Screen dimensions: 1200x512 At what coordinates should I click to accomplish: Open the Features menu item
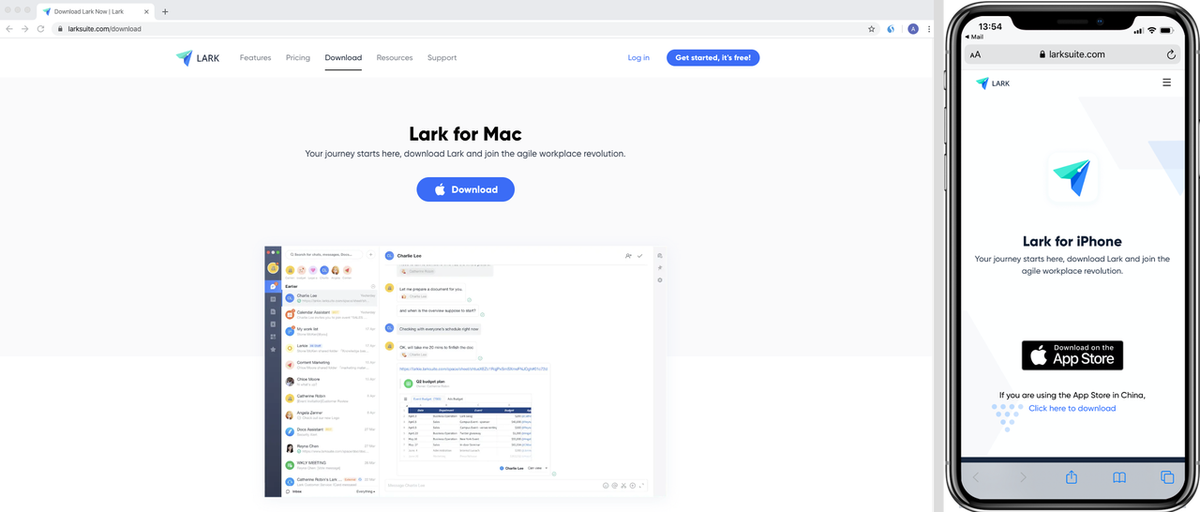[255, 58]
